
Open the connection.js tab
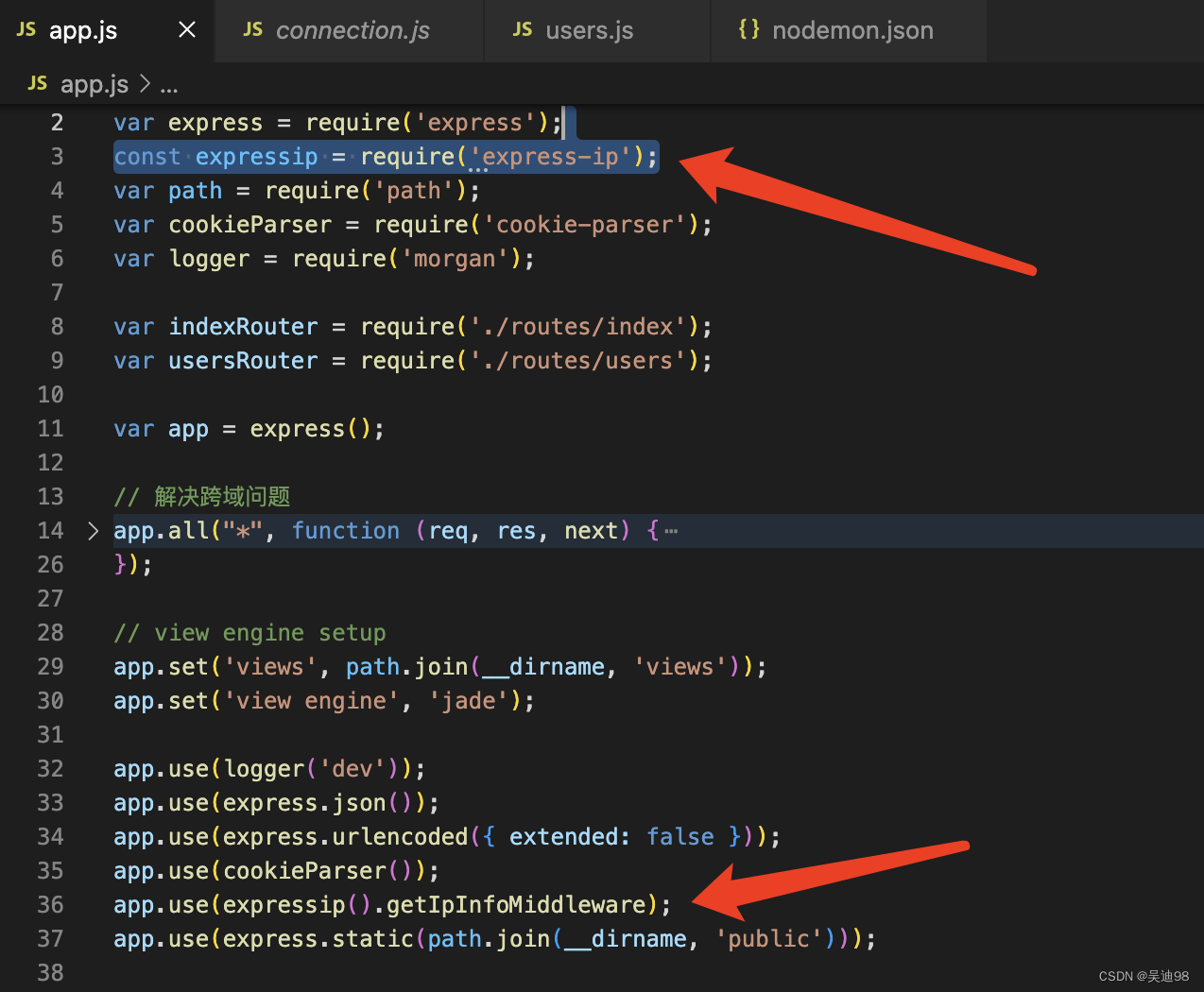tap(350, 30)
